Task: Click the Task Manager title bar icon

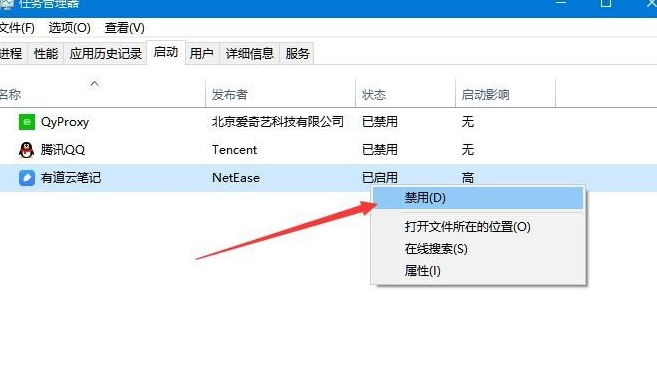Action: (6, 4)
